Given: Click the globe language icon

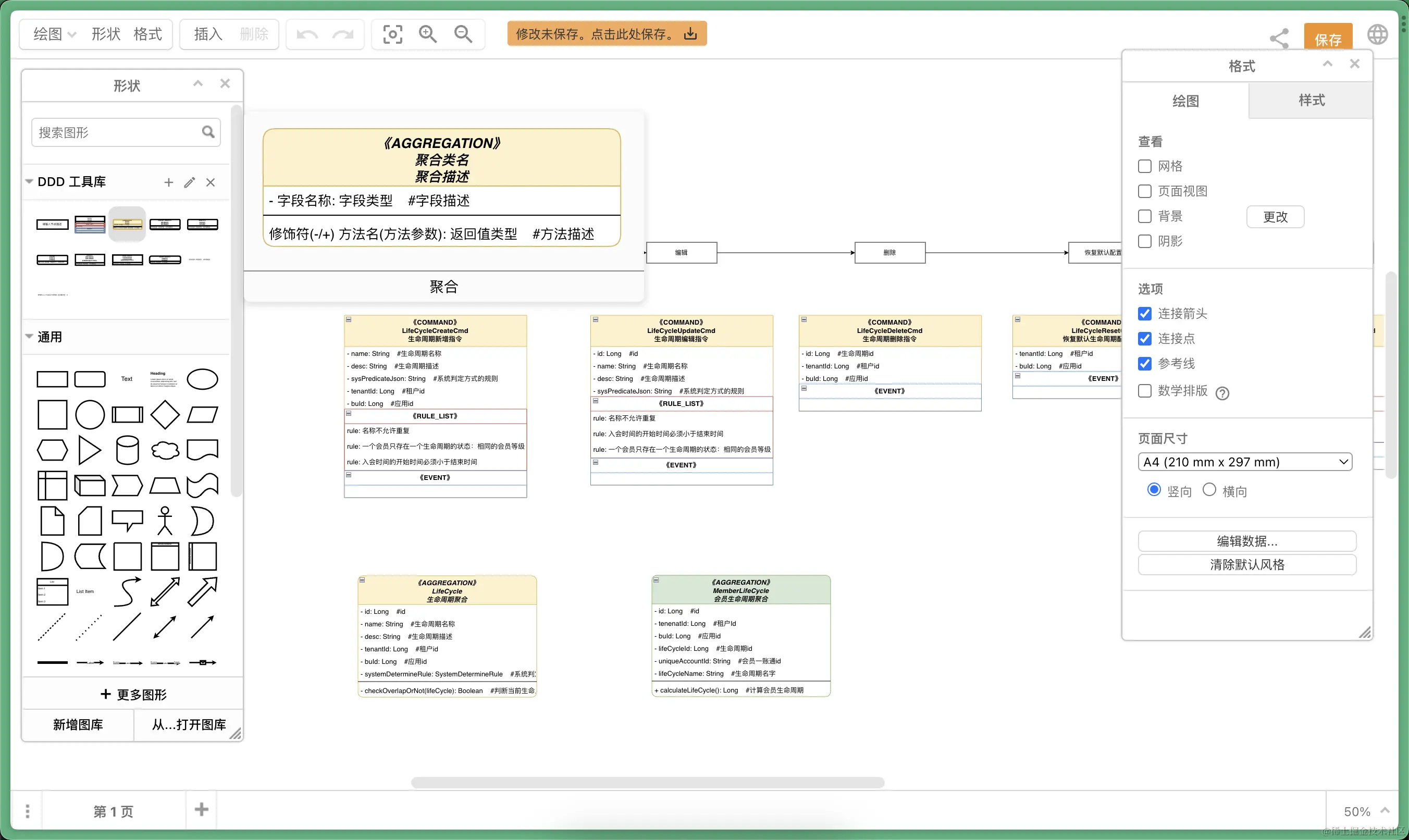Looking at the screenshot, I should 1377,34.
